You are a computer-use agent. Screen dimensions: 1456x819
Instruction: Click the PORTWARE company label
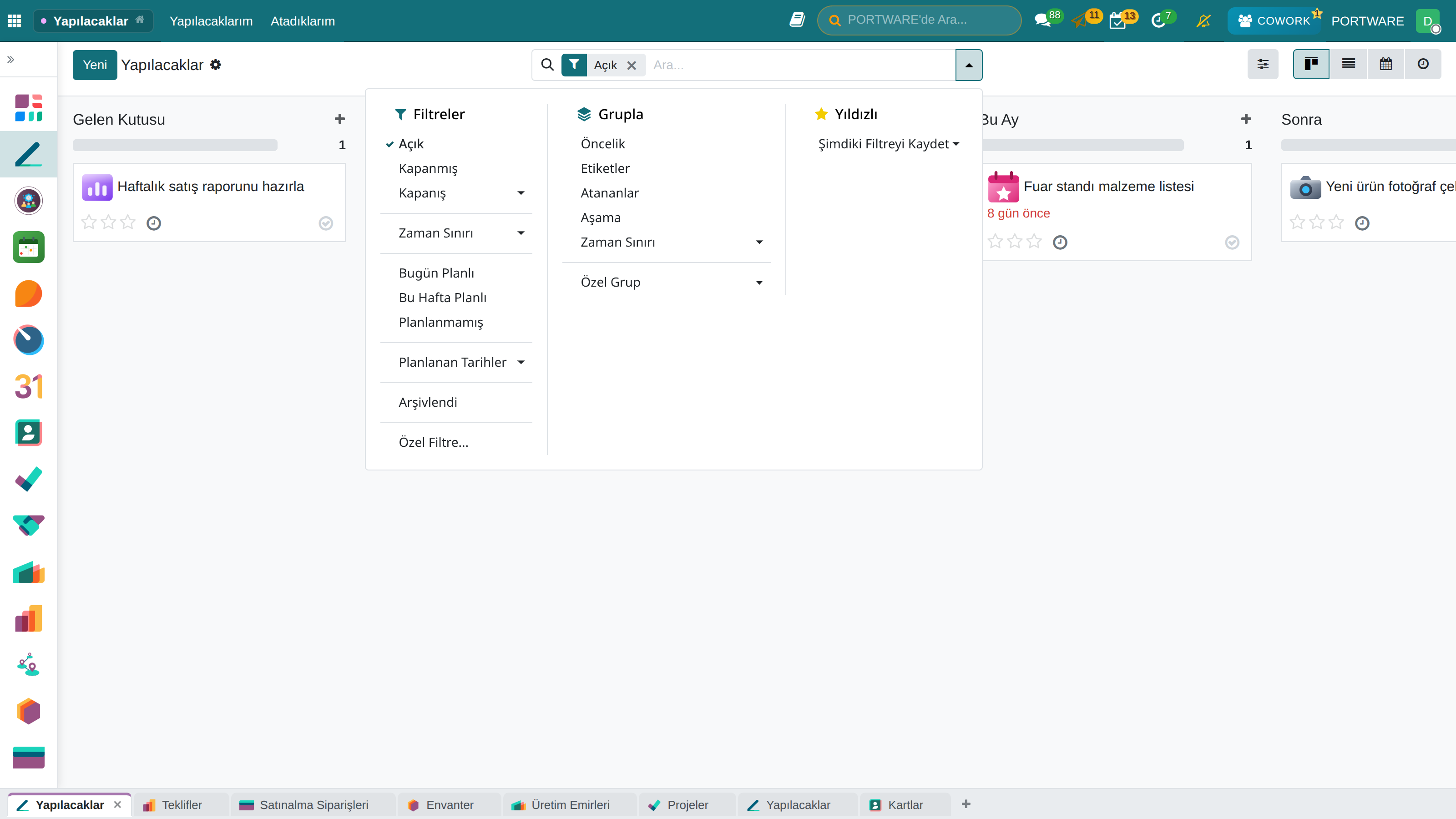tap(1367, 21)
